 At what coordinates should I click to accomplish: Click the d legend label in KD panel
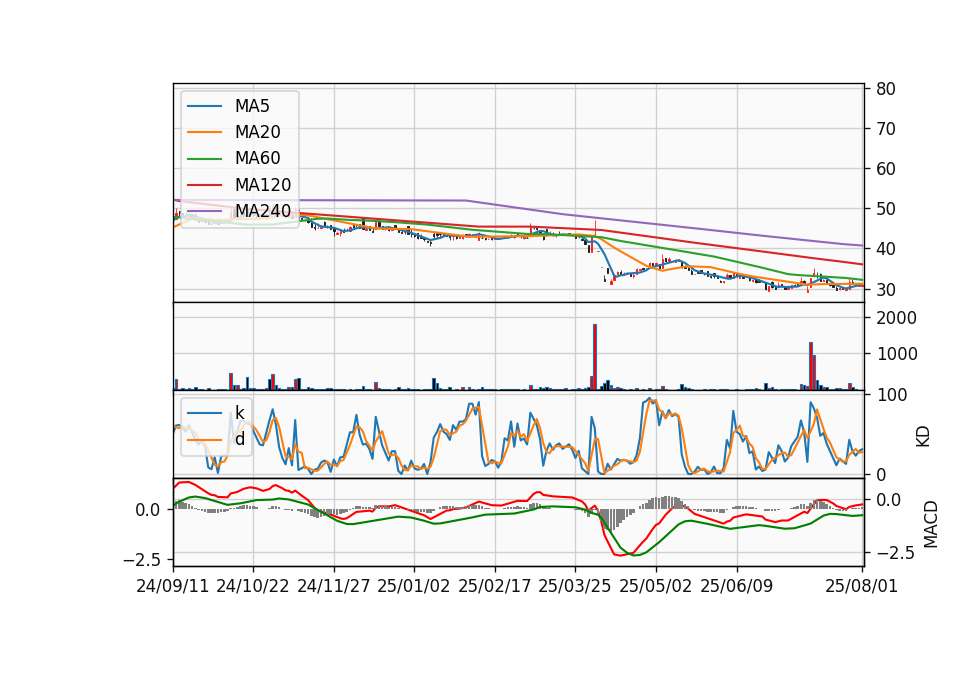[x=239, y=439]
